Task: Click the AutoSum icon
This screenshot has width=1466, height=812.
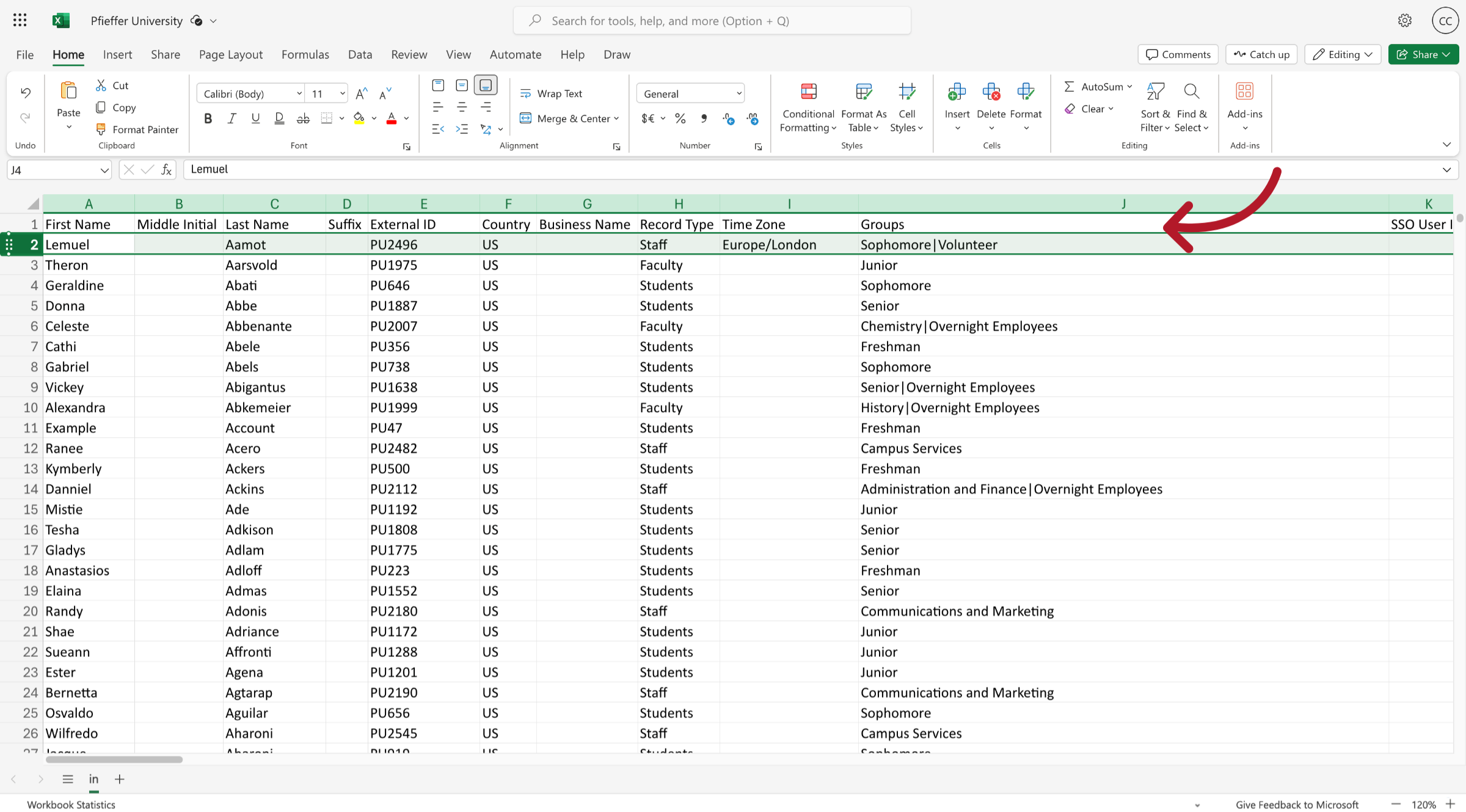Action: (1069, 86)
